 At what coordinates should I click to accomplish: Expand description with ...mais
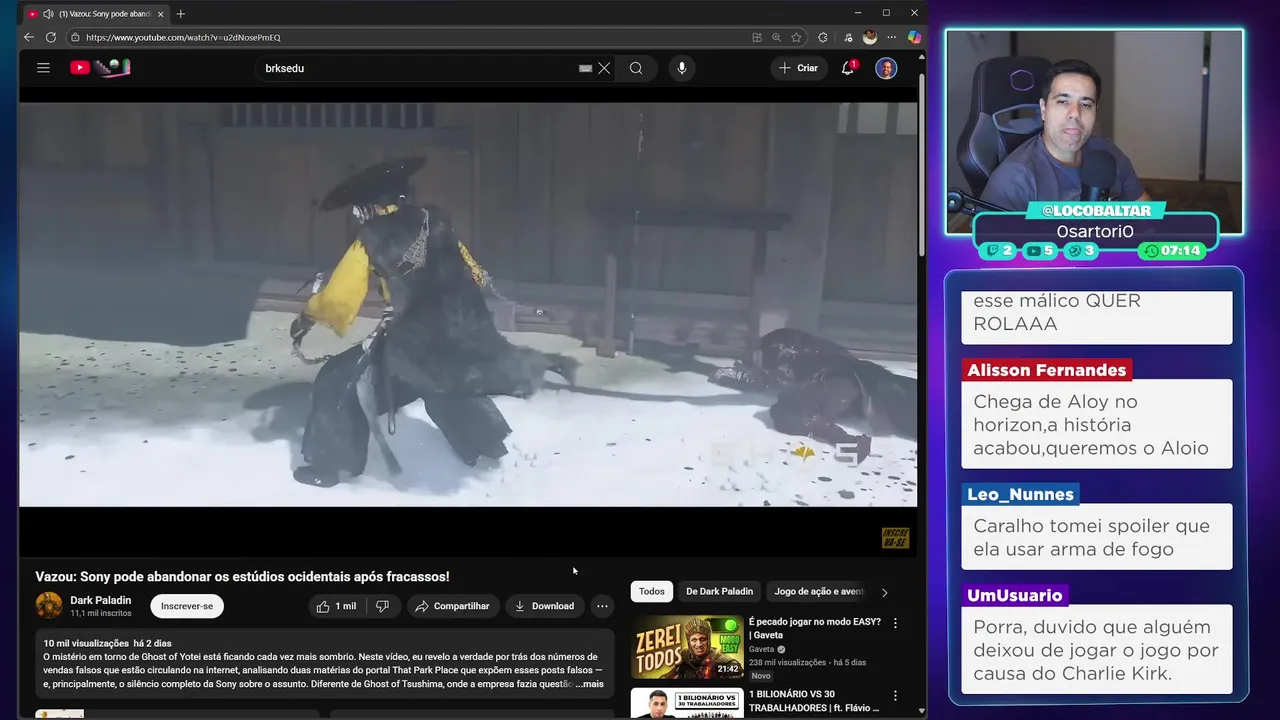(x=590, y=684)
